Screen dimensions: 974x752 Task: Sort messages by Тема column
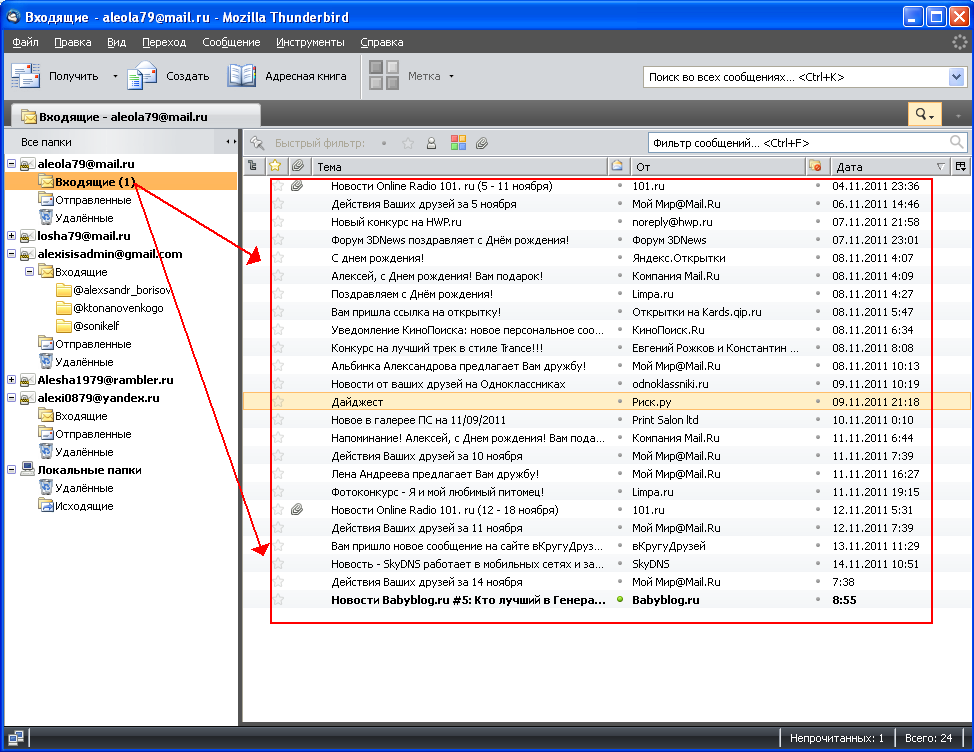click(460, 166)
